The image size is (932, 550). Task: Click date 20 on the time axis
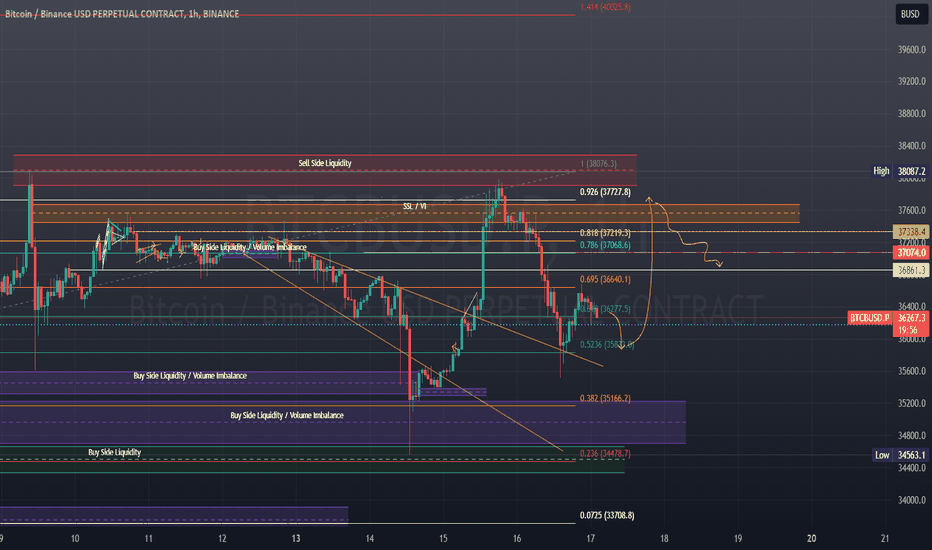click(811, 539)
